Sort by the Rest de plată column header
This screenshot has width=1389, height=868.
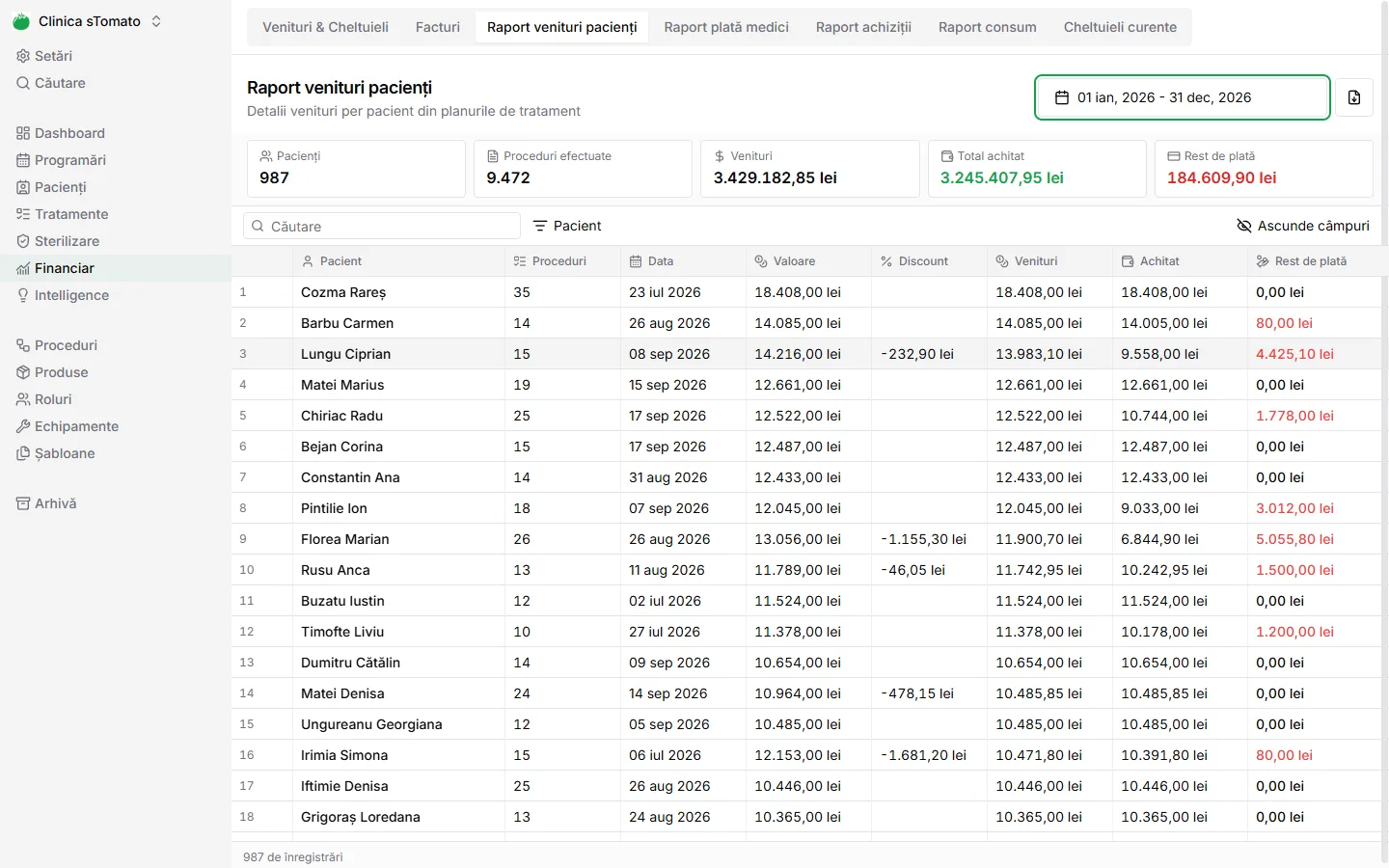coord(1315,261)
